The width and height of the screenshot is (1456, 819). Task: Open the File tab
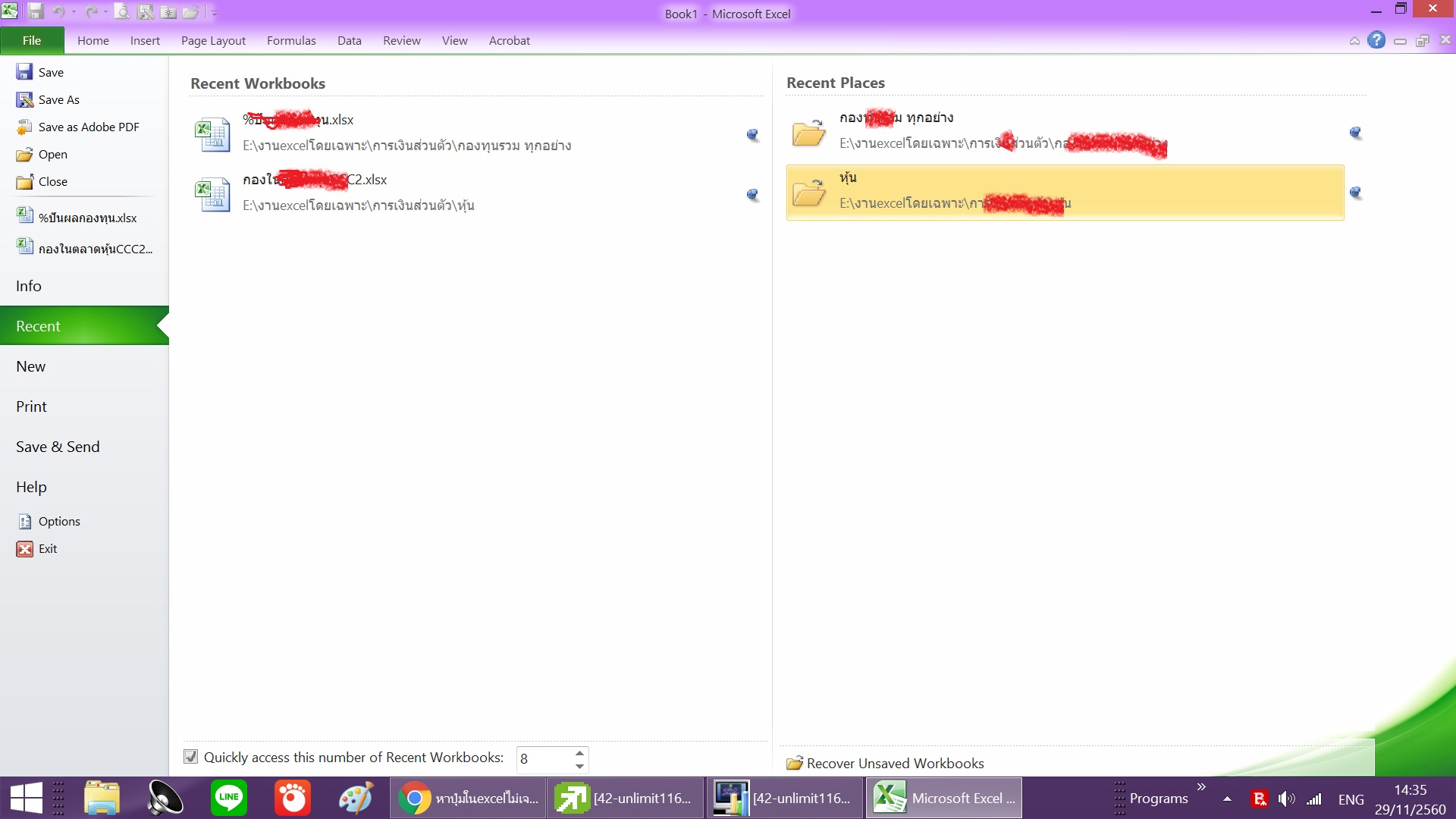[x=32, y=40]
